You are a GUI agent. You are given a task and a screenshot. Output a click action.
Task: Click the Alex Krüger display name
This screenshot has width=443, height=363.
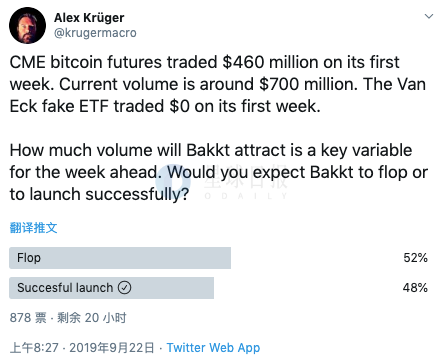[89, 17]
